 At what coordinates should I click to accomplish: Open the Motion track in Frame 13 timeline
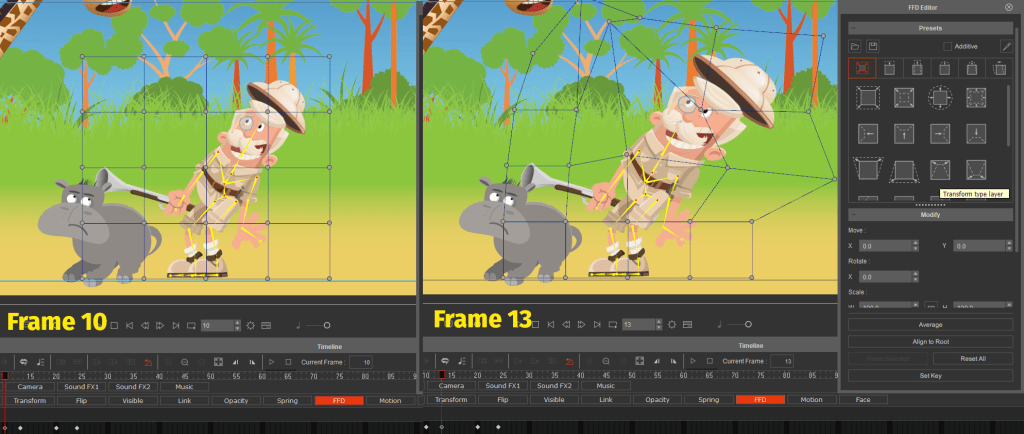811,399
